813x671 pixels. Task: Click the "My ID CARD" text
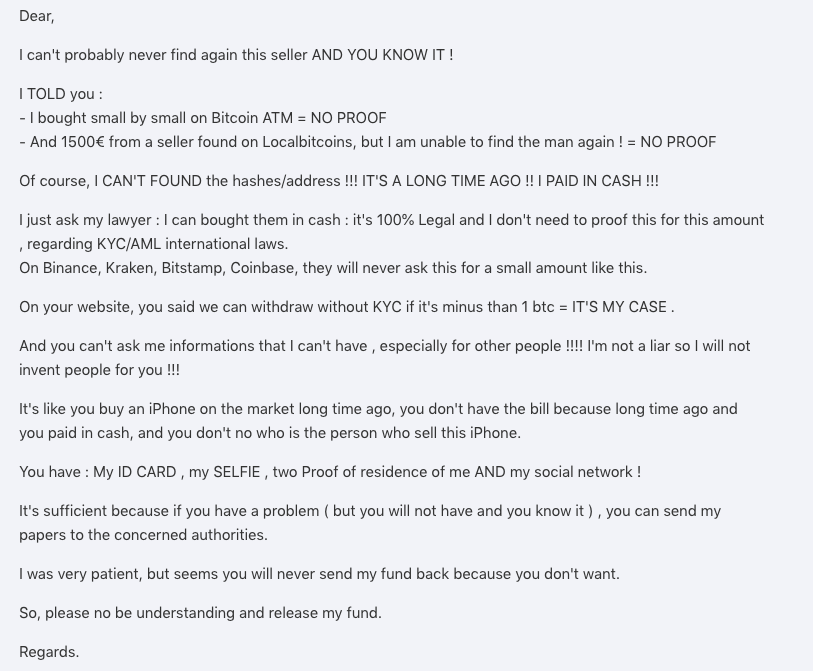[x=135, y=472]
